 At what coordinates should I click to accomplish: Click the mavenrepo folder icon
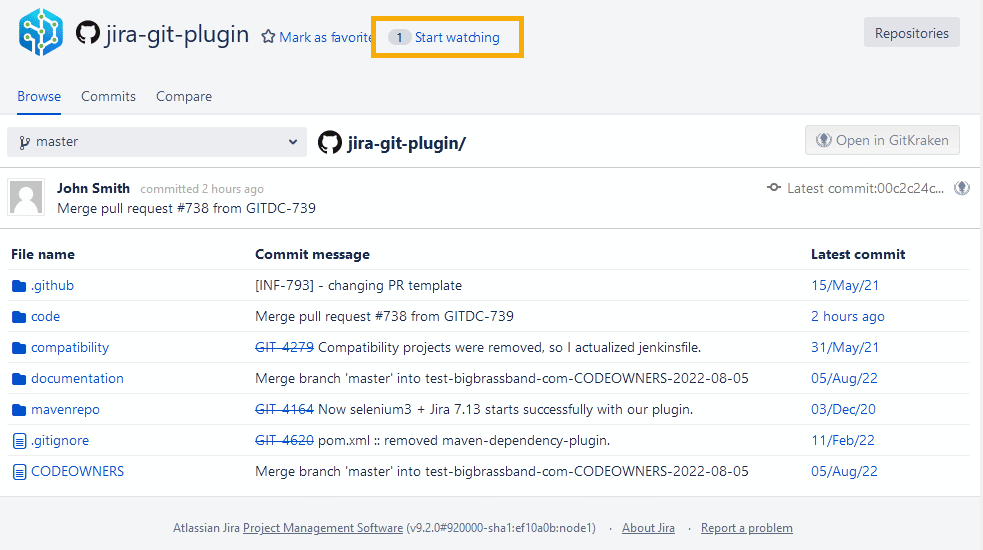click(x=19, y=410)
